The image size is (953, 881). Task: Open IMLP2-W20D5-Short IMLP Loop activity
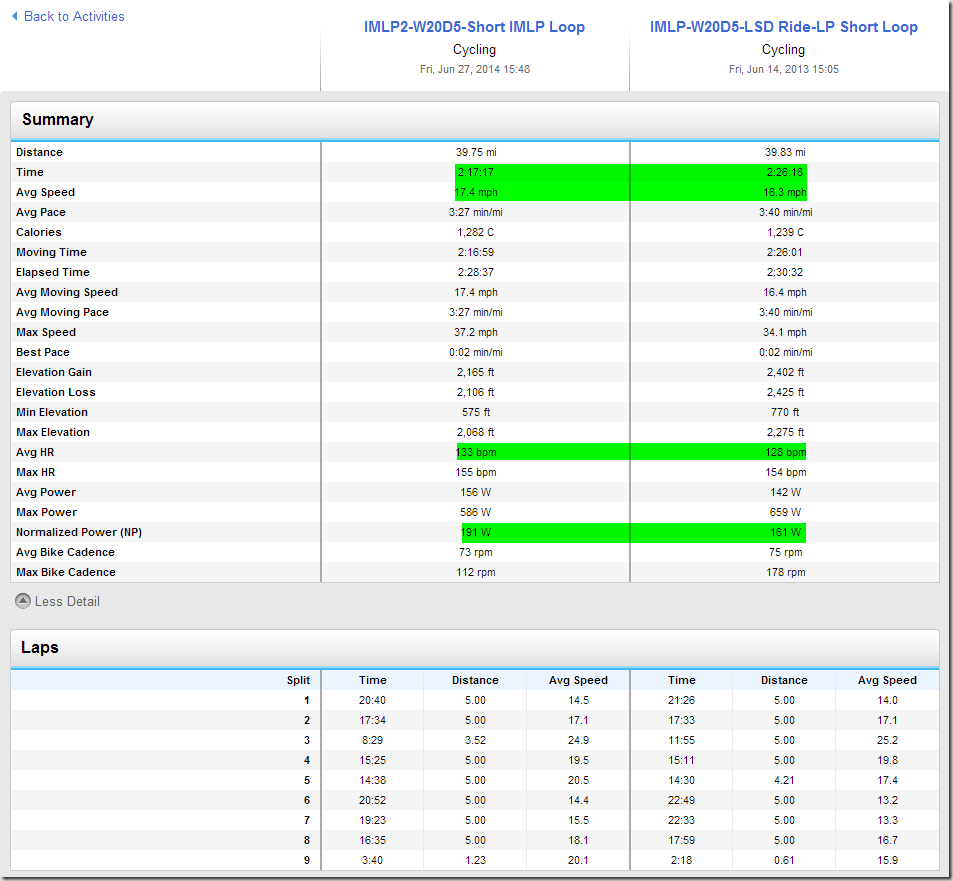coord(474,27)
